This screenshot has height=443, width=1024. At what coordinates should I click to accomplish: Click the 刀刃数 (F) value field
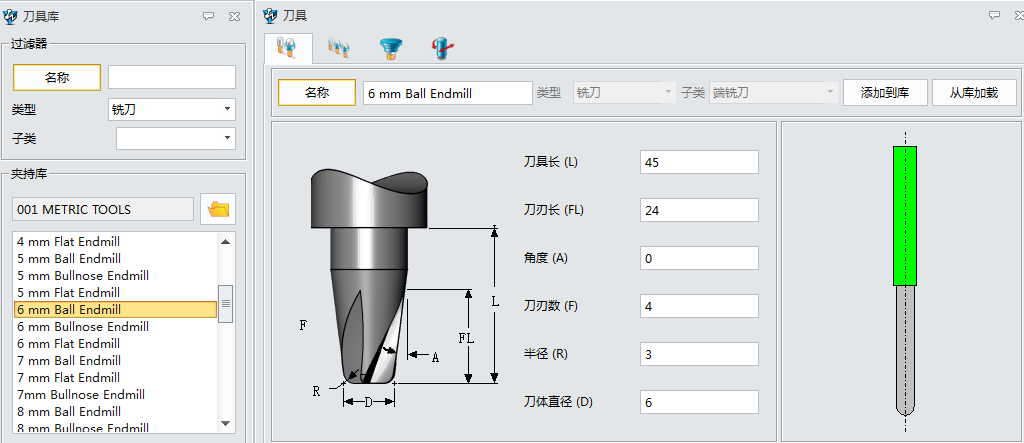699,306
